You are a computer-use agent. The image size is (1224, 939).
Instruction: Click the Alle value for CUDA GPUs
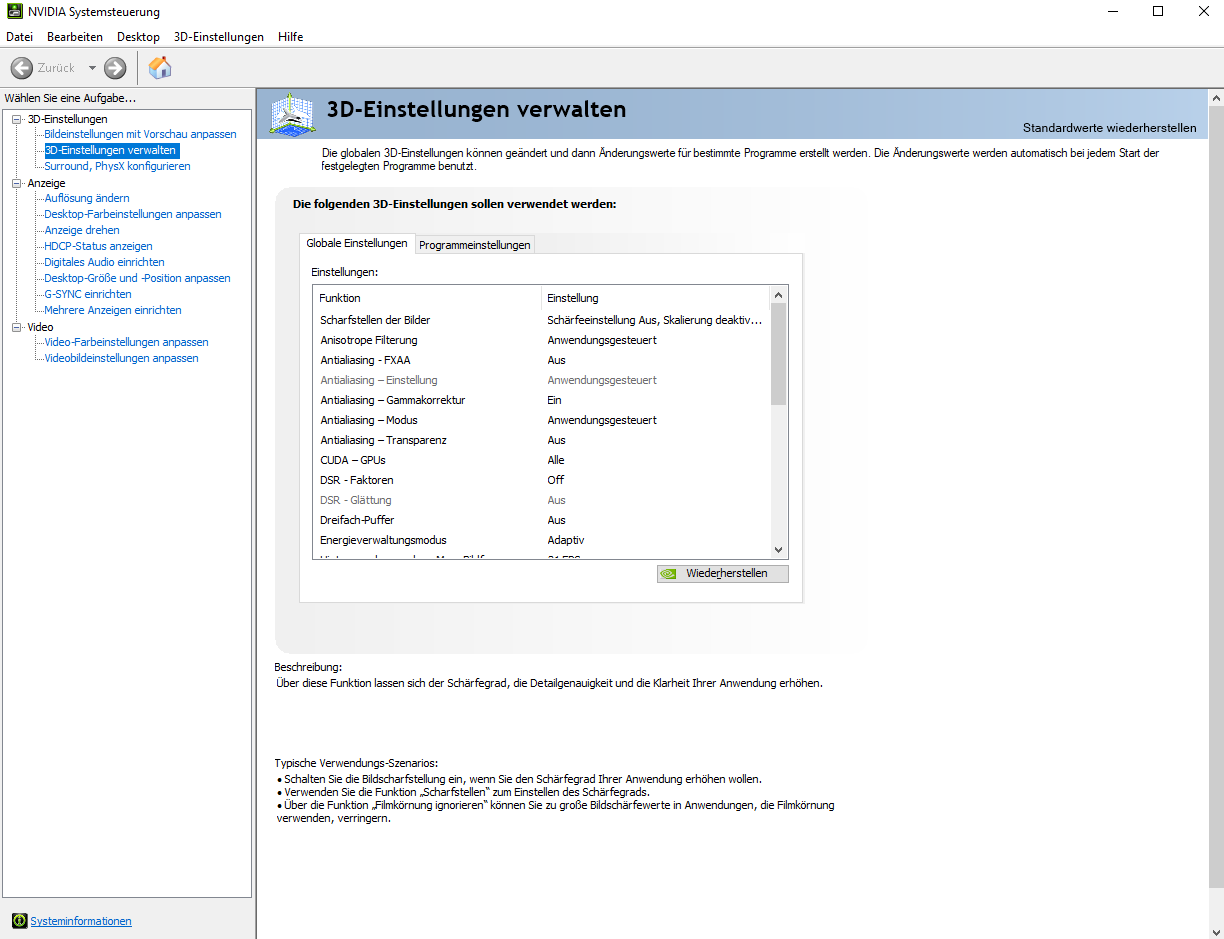coord(556,460)
